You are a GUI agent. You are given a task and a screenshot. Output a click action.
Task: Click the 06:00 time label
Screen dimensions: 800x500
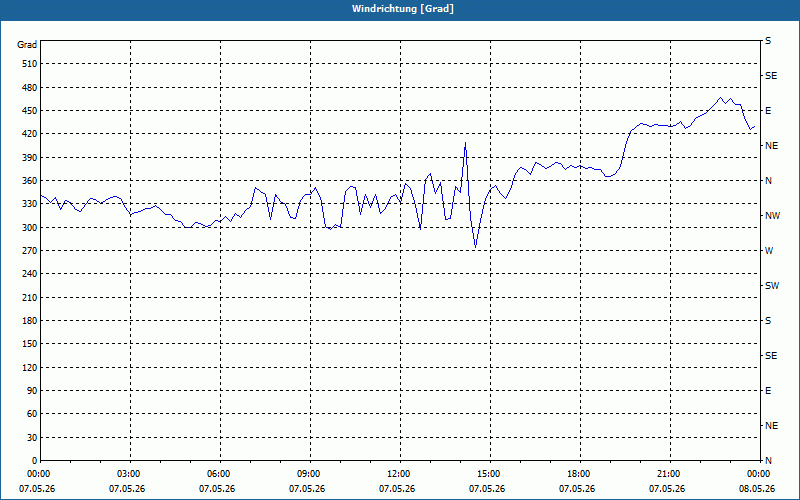coord(220,474)
